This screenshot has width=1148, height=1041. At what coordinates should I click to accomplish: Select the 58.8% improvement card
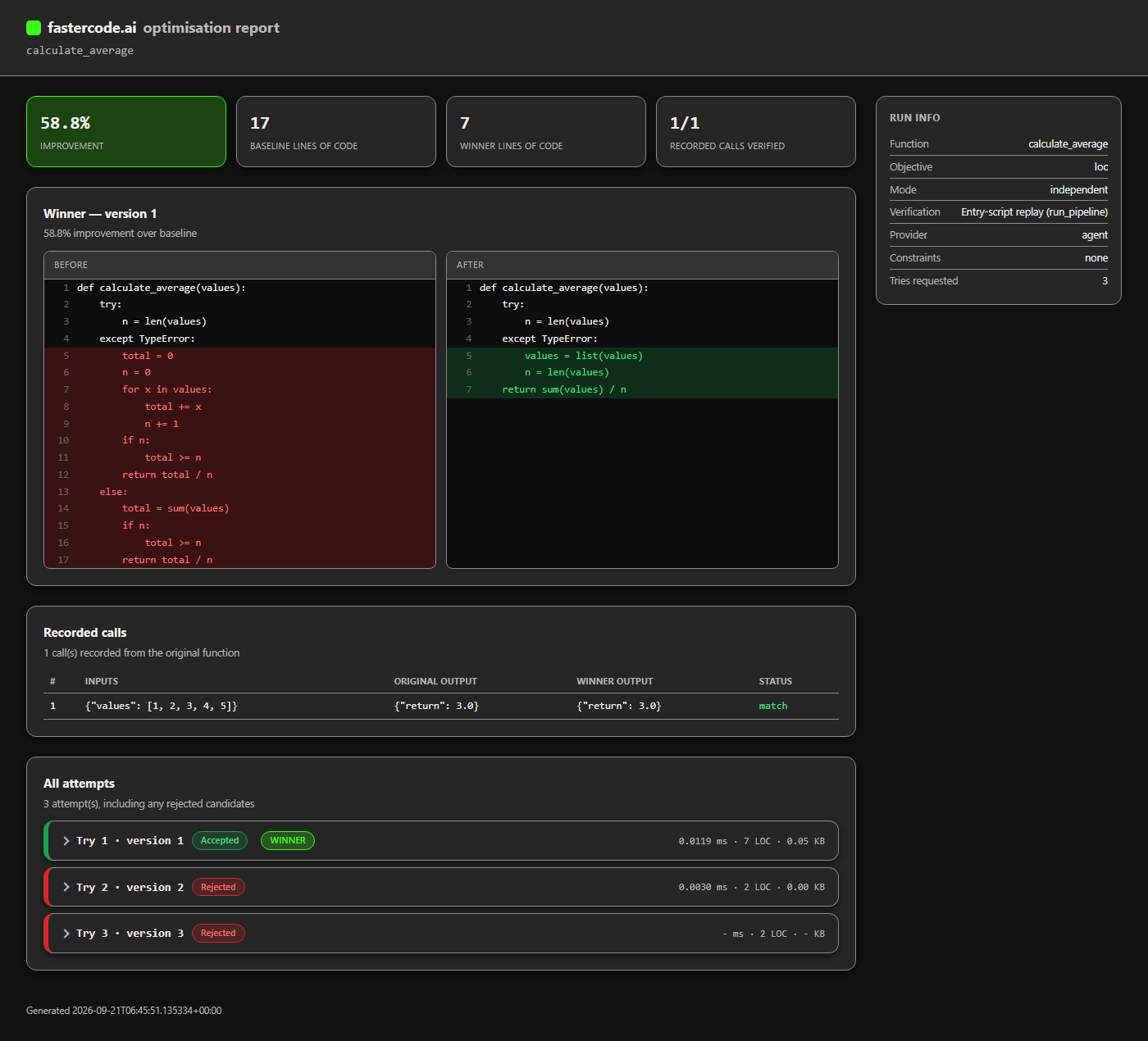126,132
